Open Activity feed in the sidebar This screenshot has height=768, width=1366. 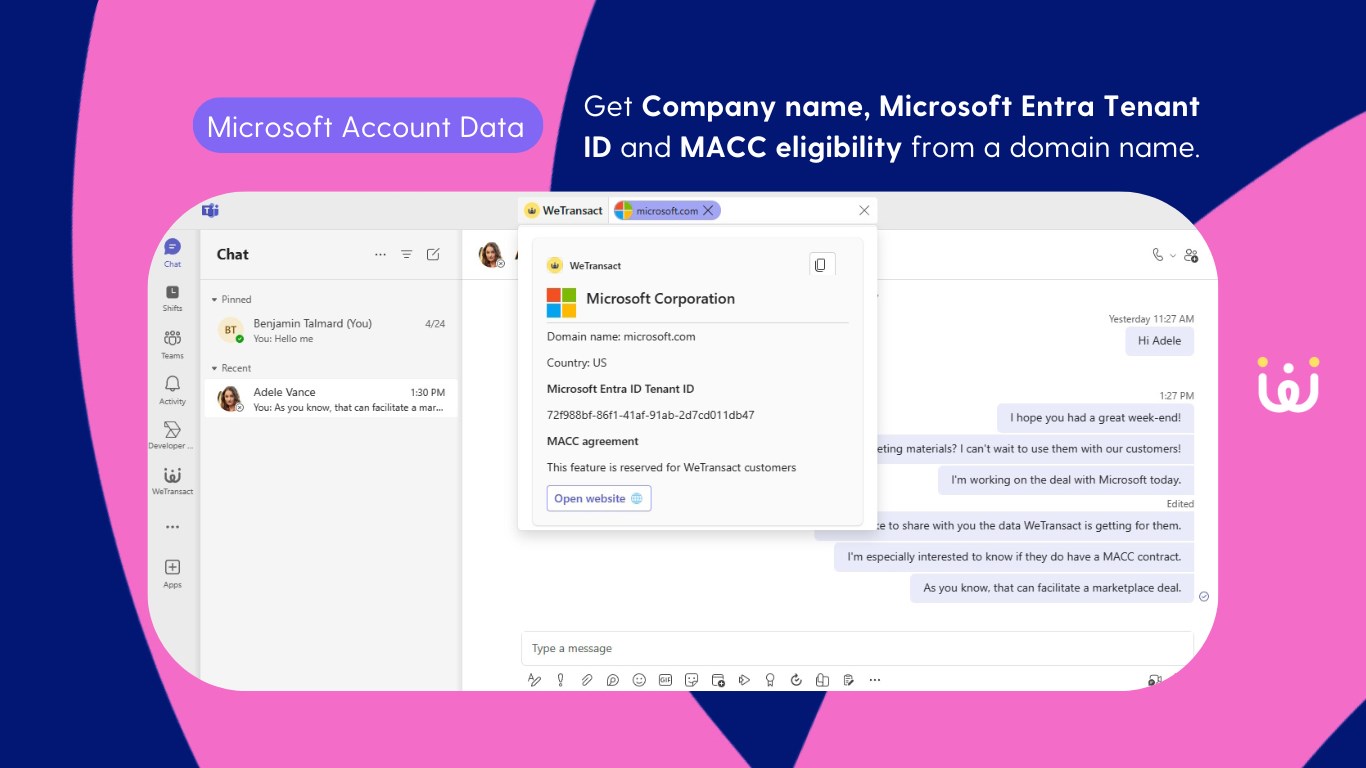pos(172,390)
